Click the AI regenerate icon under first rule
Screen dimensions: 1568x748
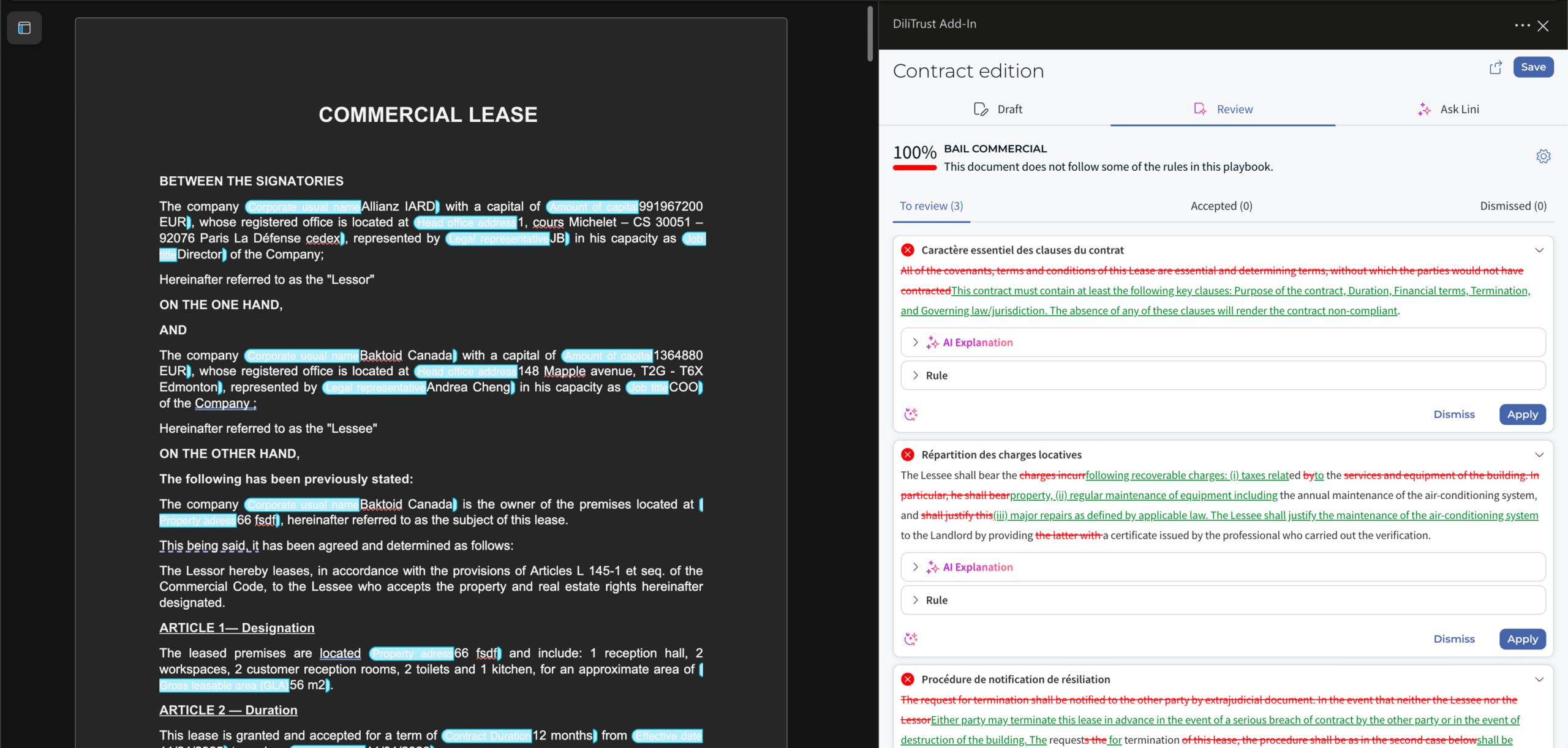click(x=911, y=414)
